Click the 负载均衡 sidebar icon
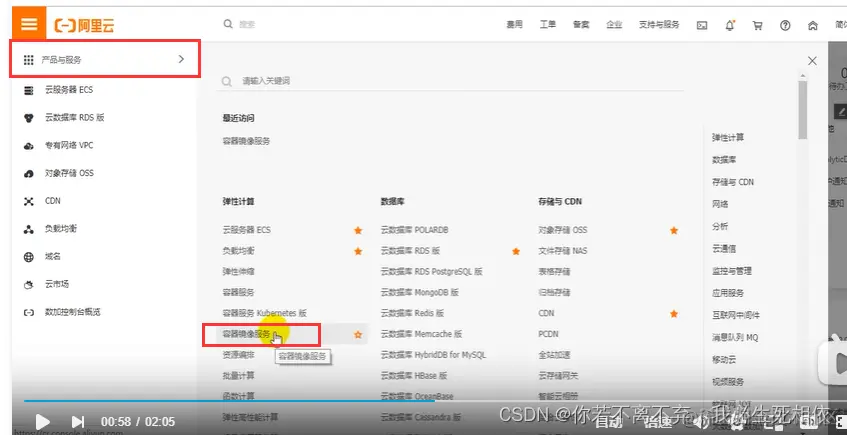 (29, 229)
